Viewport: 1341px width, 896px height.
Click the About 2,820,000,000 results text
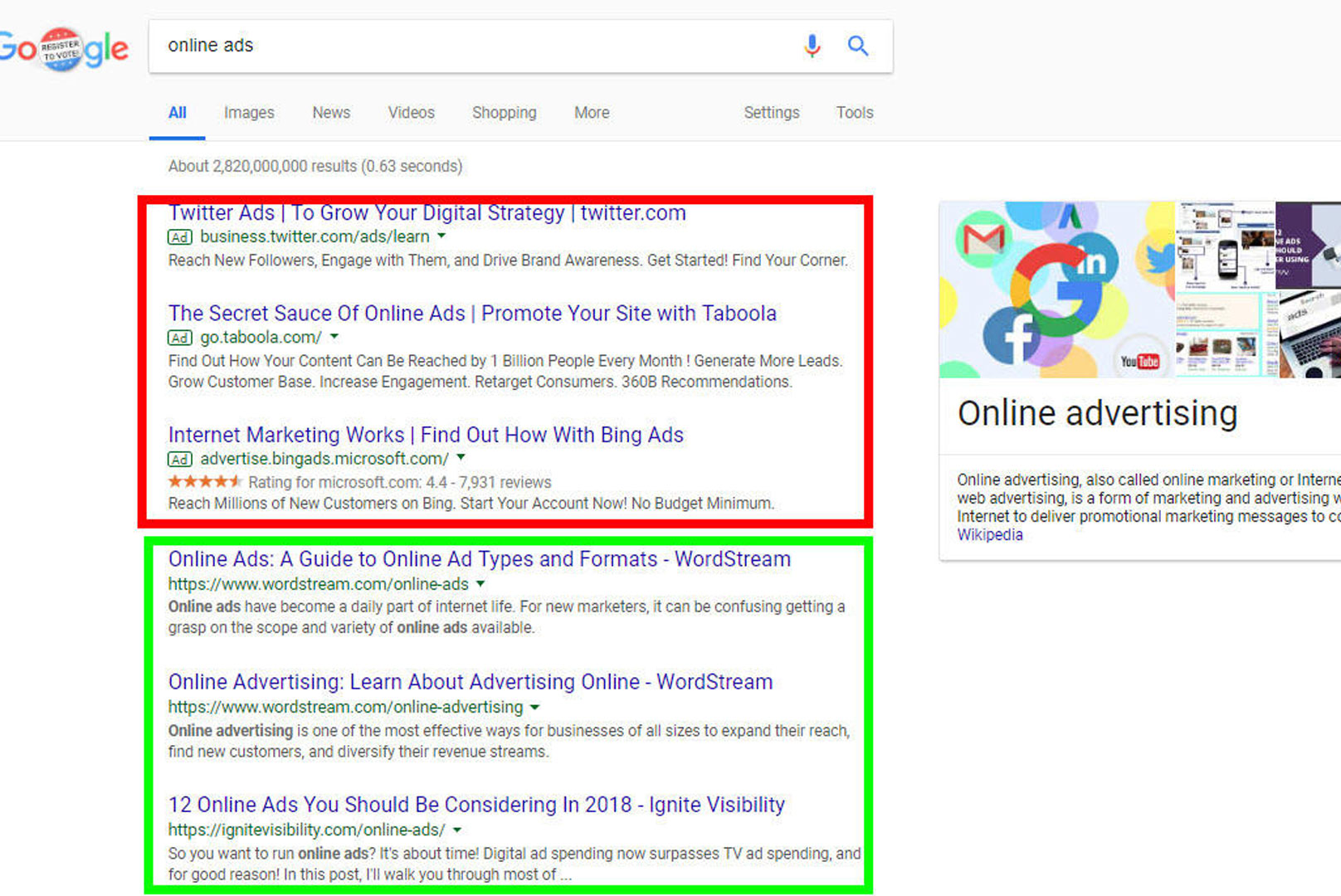point(315,166)
